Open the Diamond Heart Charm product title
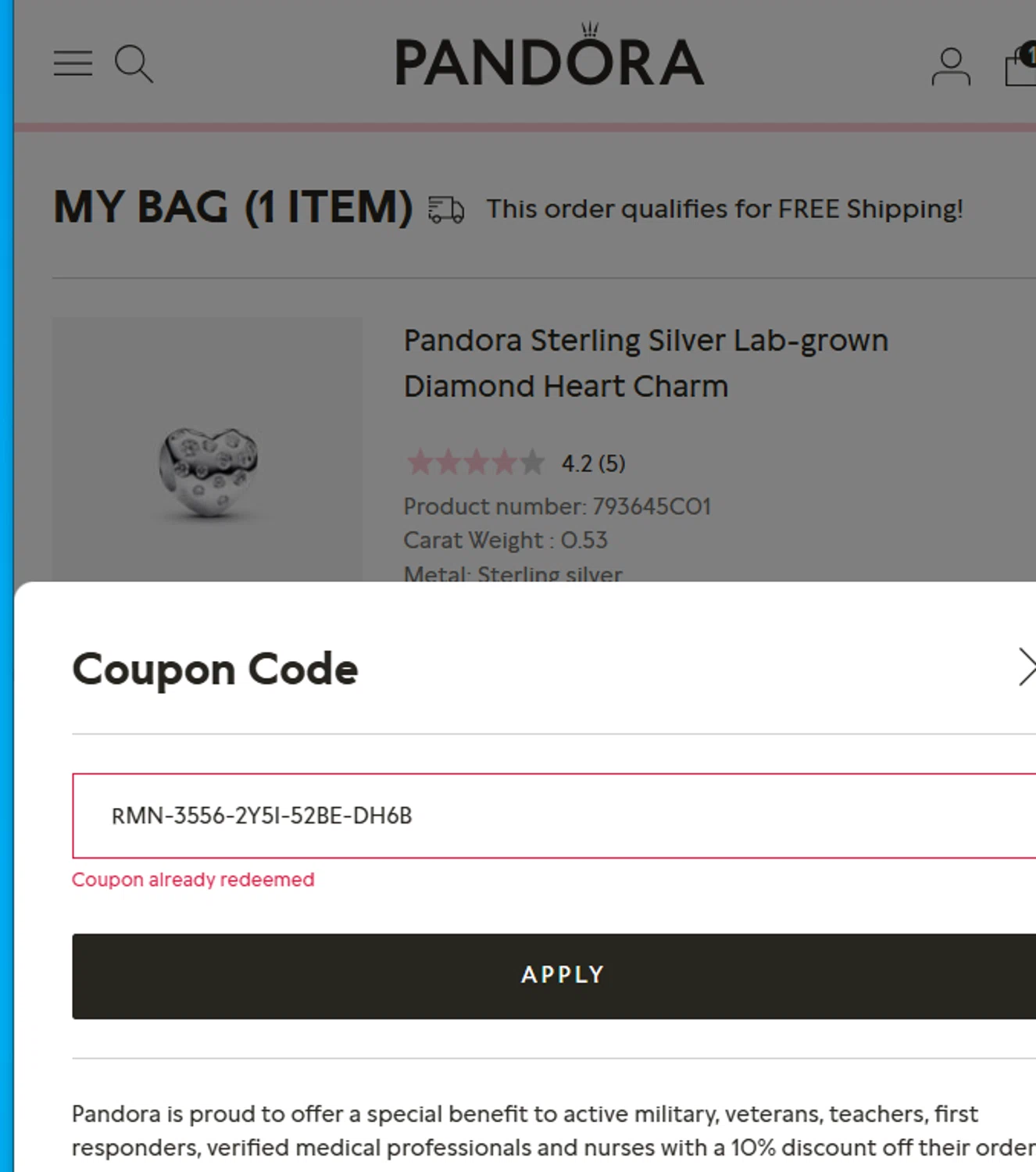This screenshot has width=1036, height=1172. pyautogui.click(x=645, y=363)
